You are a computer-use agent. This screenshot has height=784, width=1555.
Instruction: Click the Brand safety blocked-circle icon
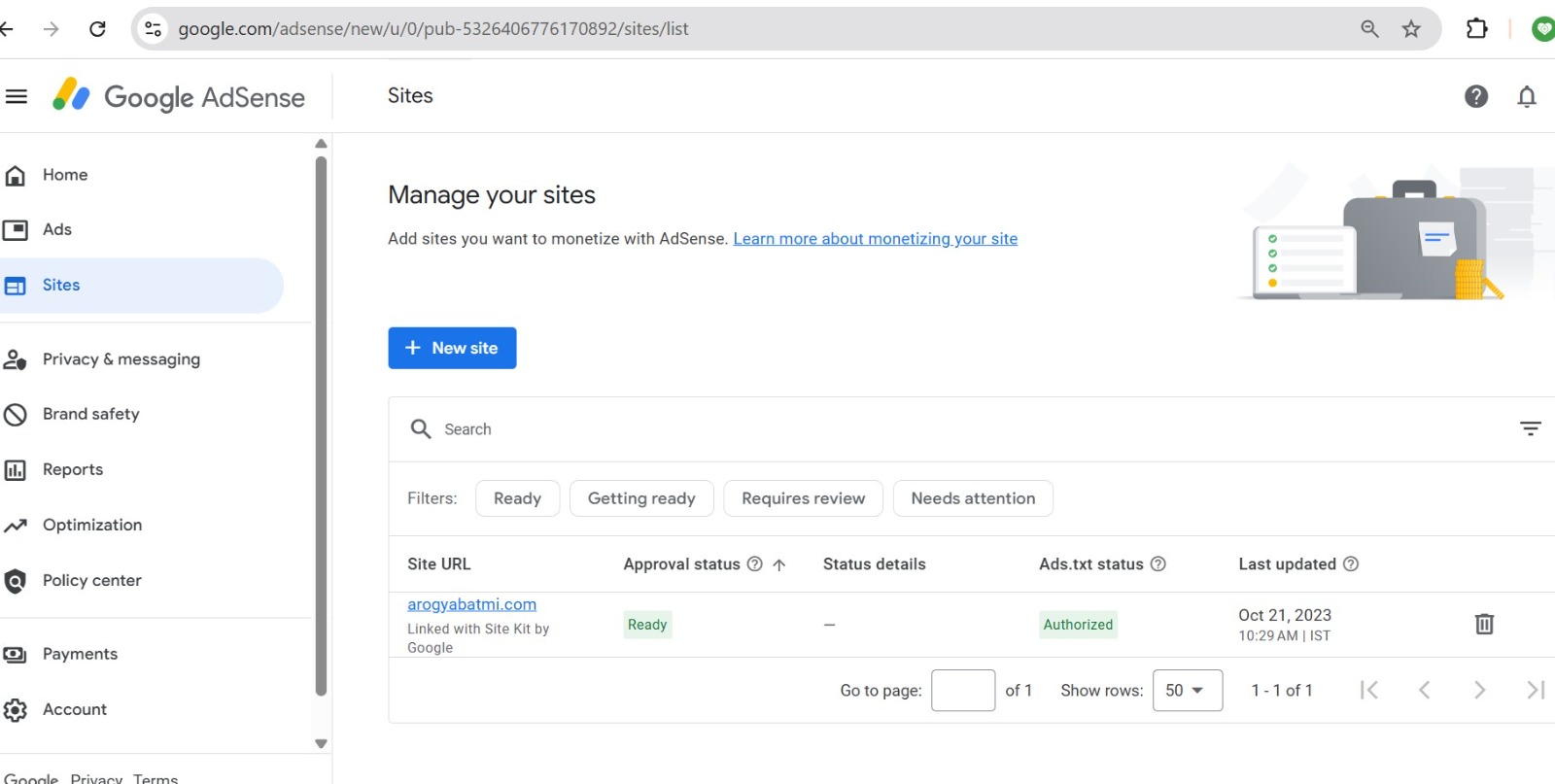pyautogui.click(x=15, y=415)
